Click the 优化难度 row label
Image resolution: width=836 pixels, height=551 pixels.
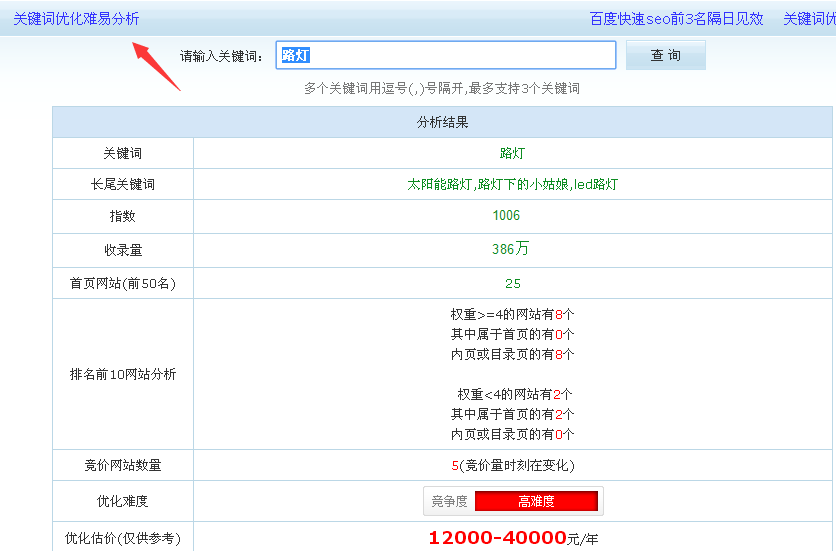pyautogui.click(x=123, y=500)
